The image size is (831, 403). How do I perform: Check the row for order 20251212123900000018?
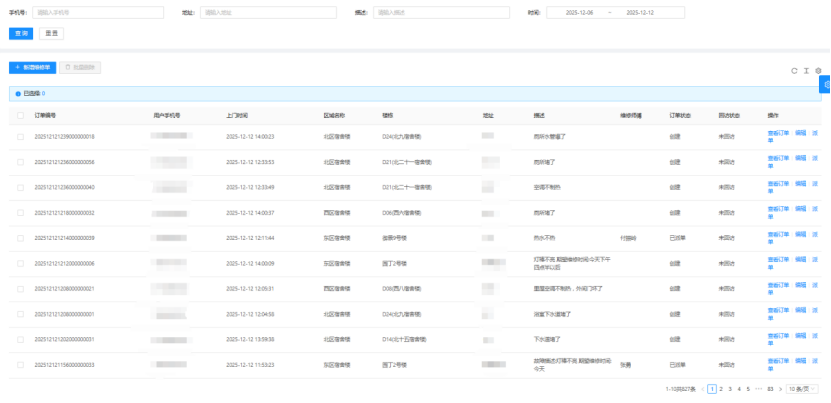(20, 136)
